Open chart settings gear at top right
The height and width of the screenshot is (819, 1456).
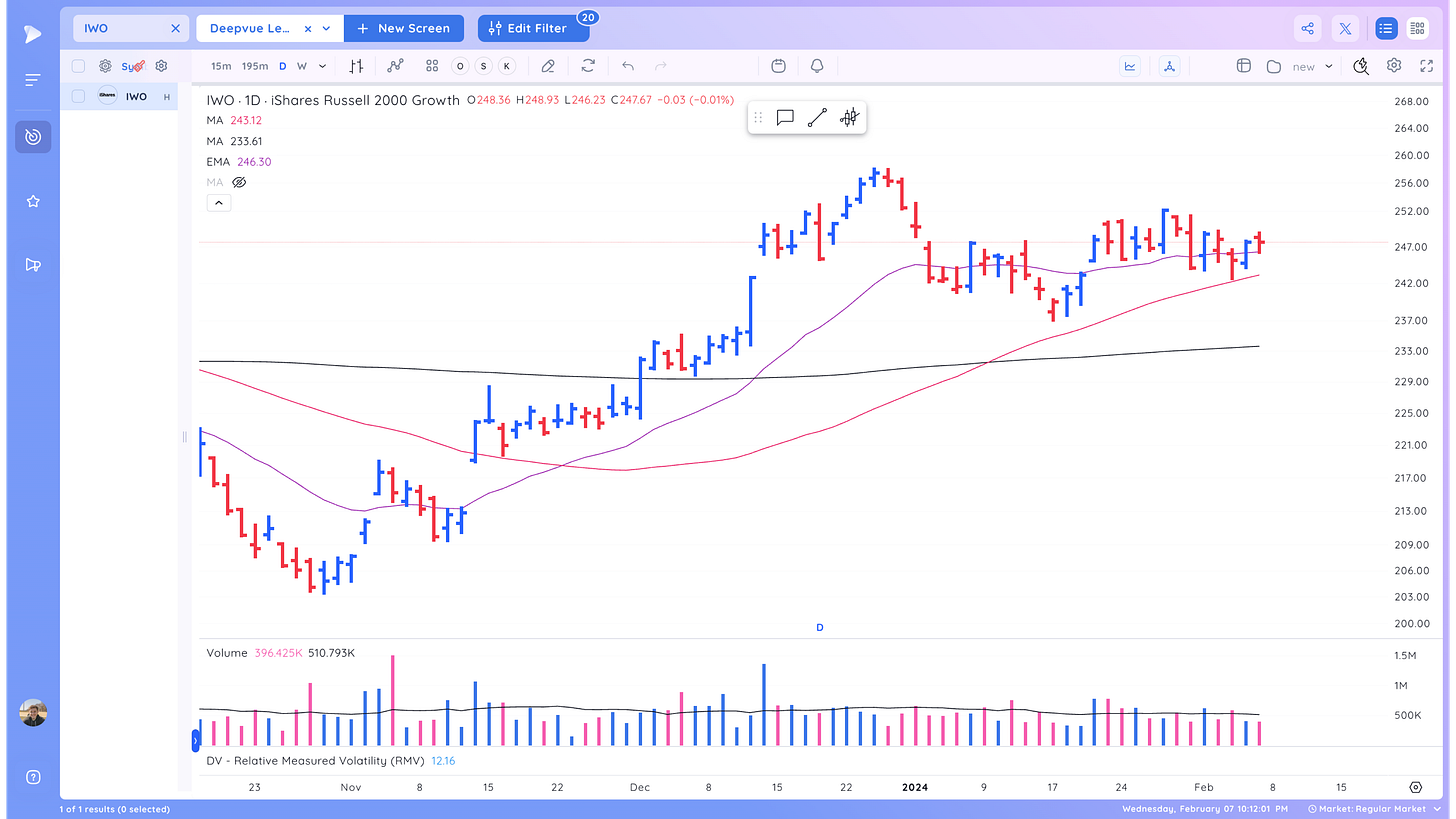pos(1394,66)
